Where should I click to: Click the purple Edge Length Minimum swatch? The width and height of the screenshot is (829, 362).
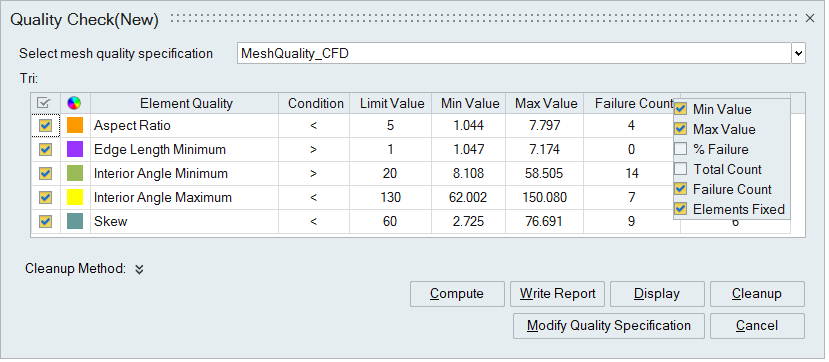(x=75, y=150)
